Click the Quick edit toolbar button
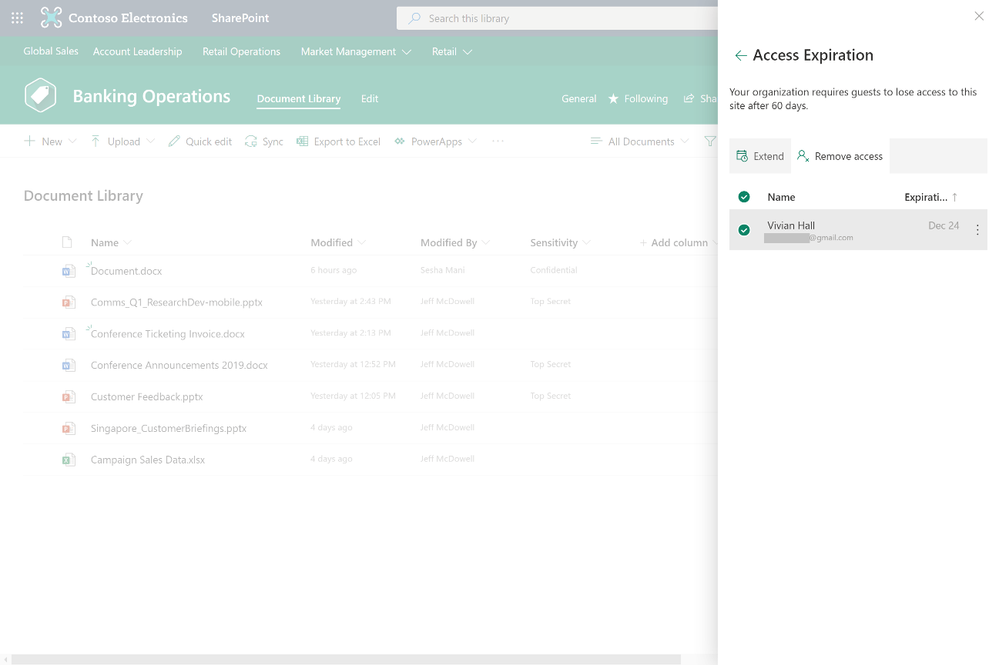999x665 pixels. (x=199, y=141)
